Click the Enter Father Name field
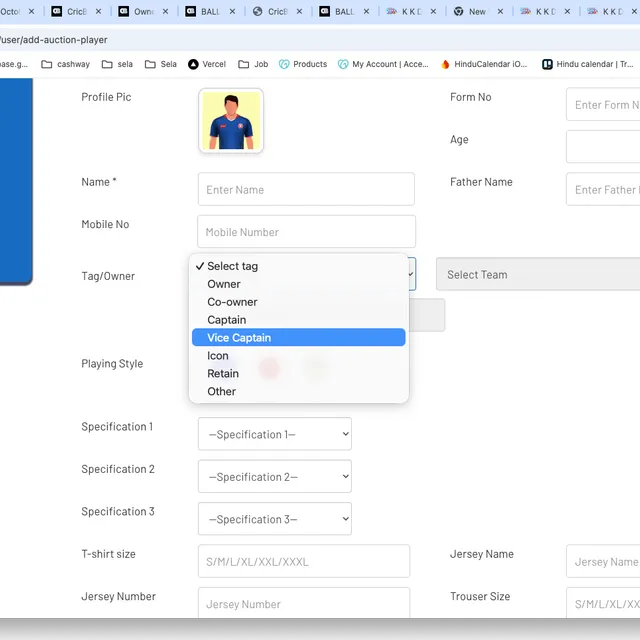 [x=603, y=189]
